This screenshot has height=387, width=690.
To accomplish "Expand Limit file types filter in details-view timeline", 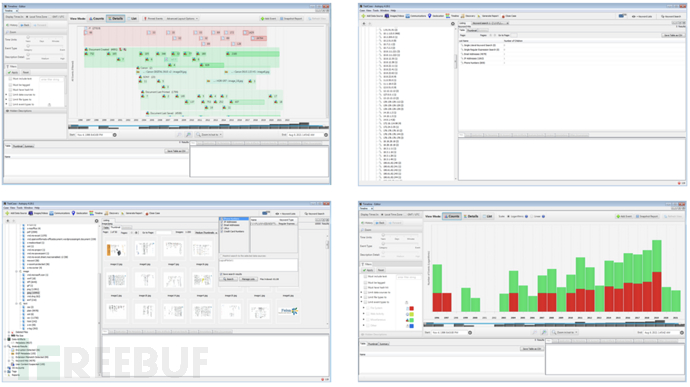I will [6, 100].
